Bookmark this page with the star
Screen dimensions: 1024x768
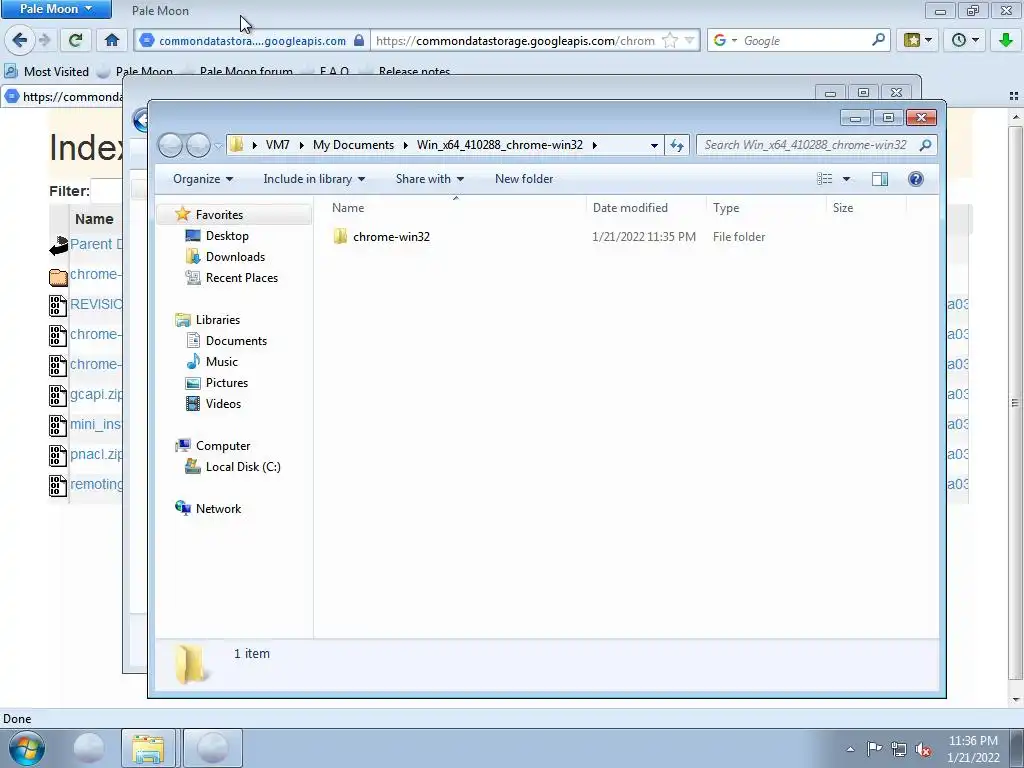tap(670, 40)
